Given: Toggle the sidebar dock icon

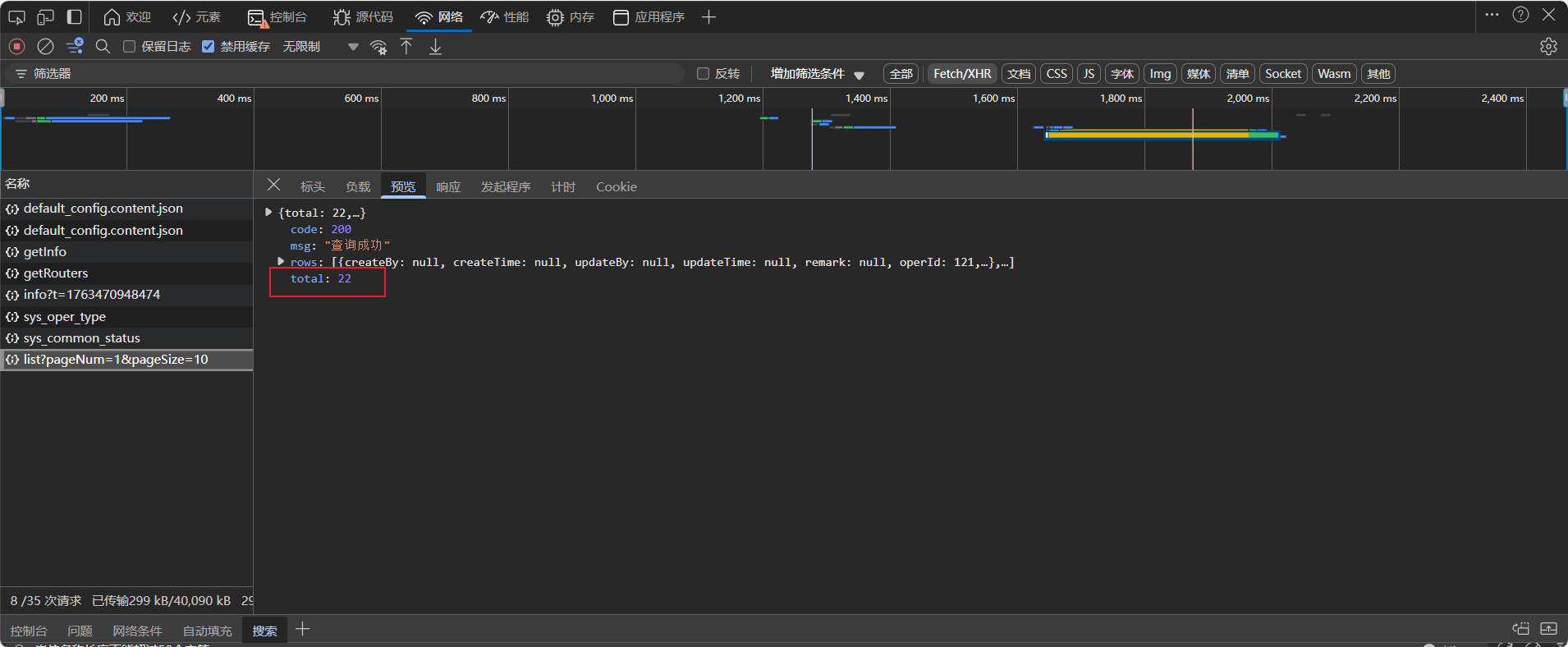Looking at the screenshot, I should [75, 16].
